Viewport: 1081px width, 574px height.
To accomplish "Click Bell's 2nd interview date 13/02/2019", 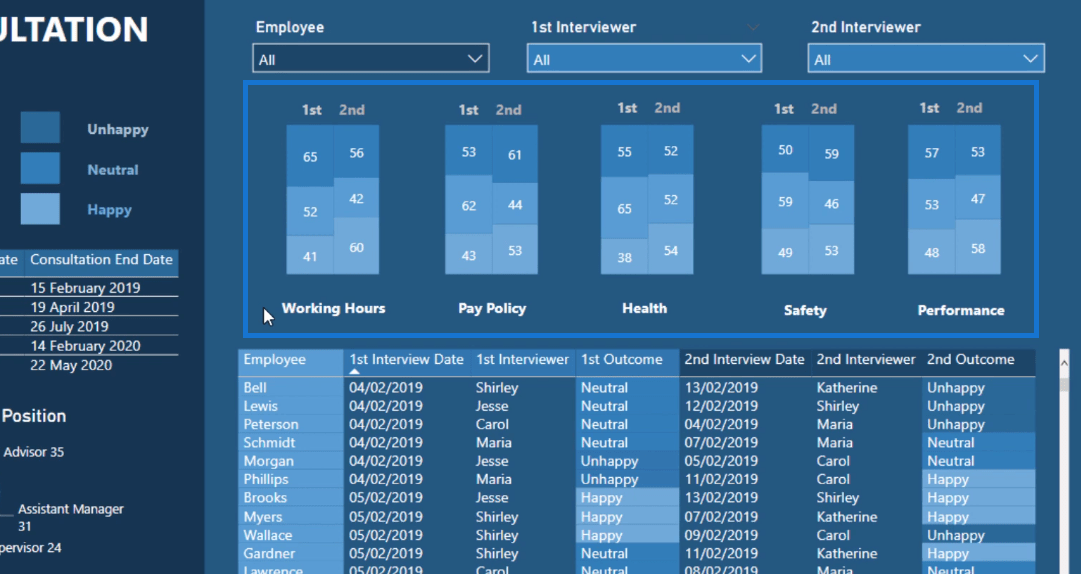I will 721,388.
